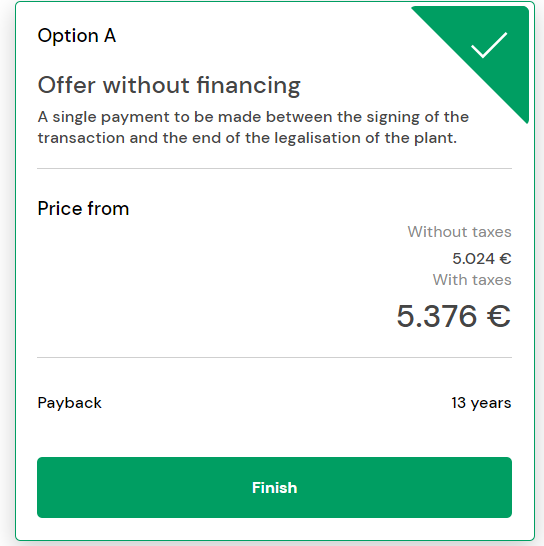This screenshot has height=546, width=544.
Task: Click the Payback label
Action: tap(69, 403)
